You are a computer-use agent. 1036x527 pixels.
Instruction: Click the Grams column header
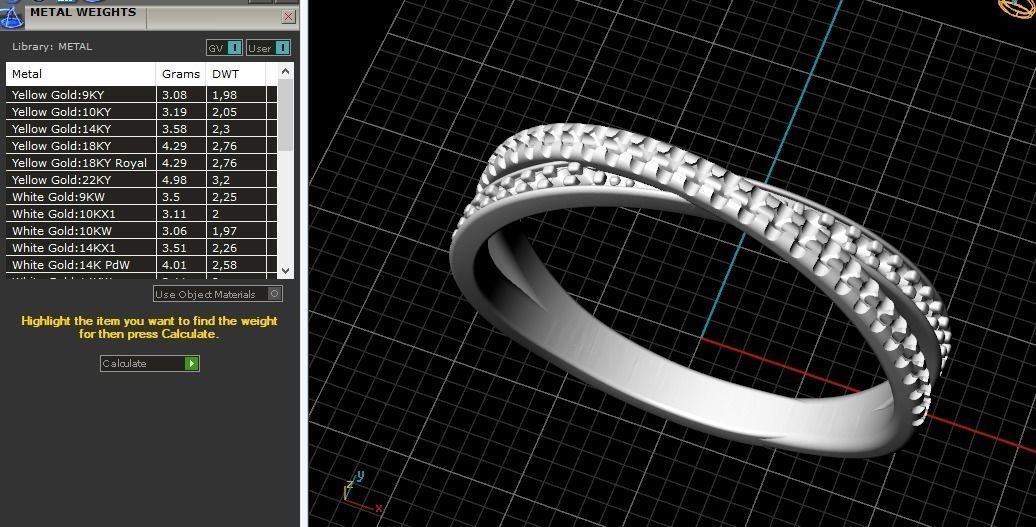pos(181,74)
